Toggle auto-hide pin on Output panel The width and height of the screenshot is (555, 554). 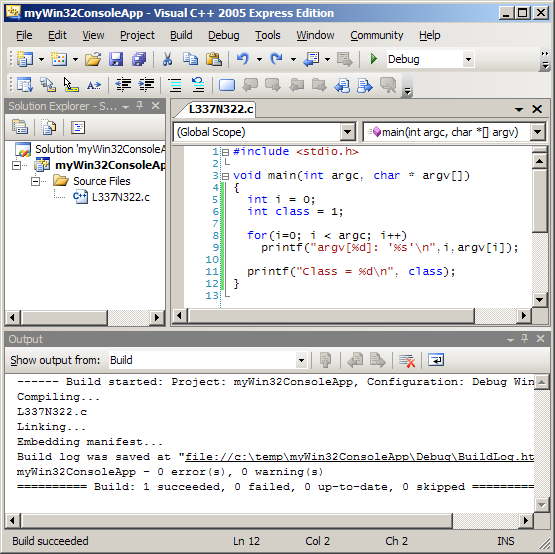coord(525,339)
